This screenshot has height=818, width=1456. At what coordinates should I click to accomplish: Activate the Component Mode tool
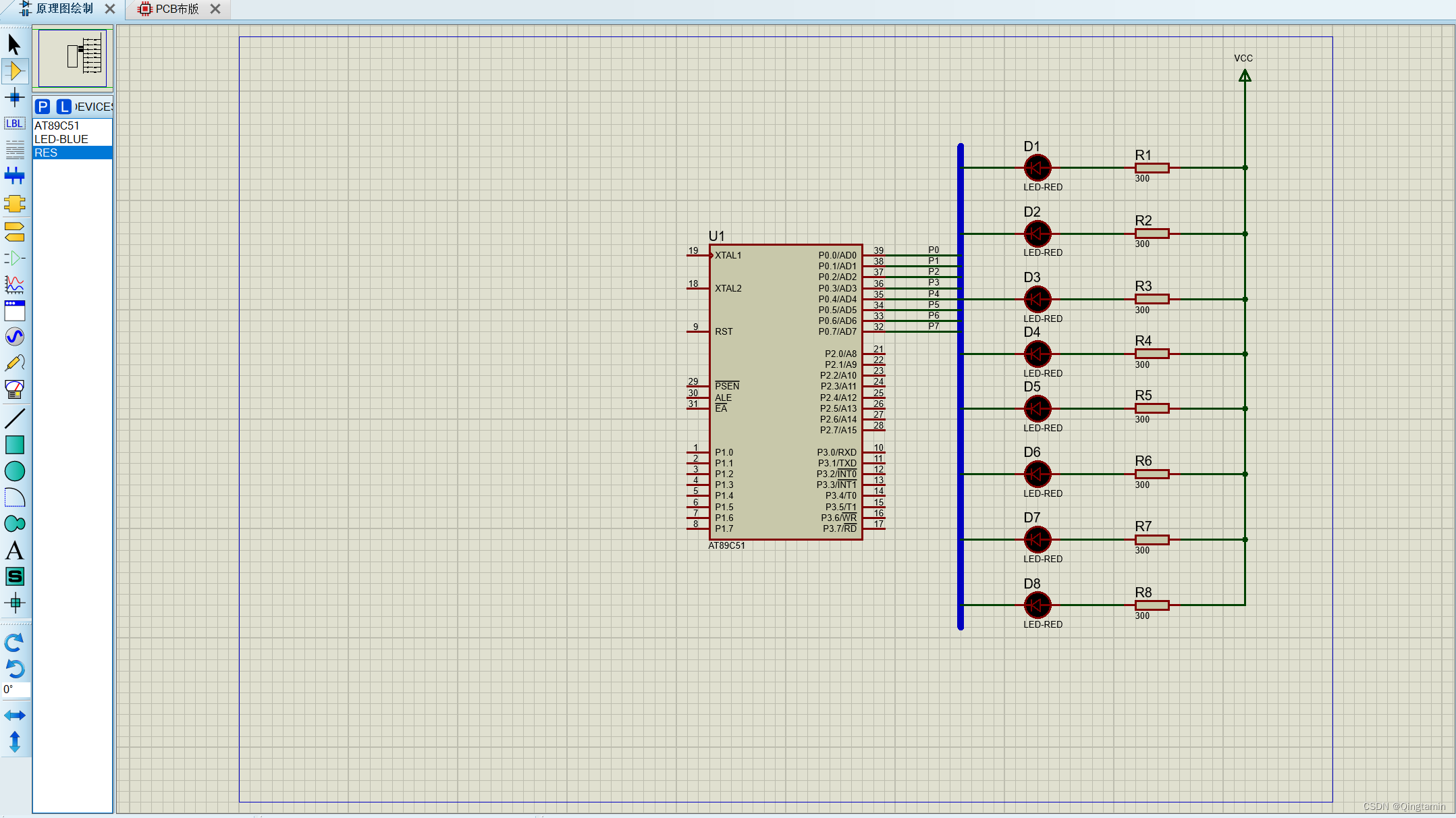(14, 71)
